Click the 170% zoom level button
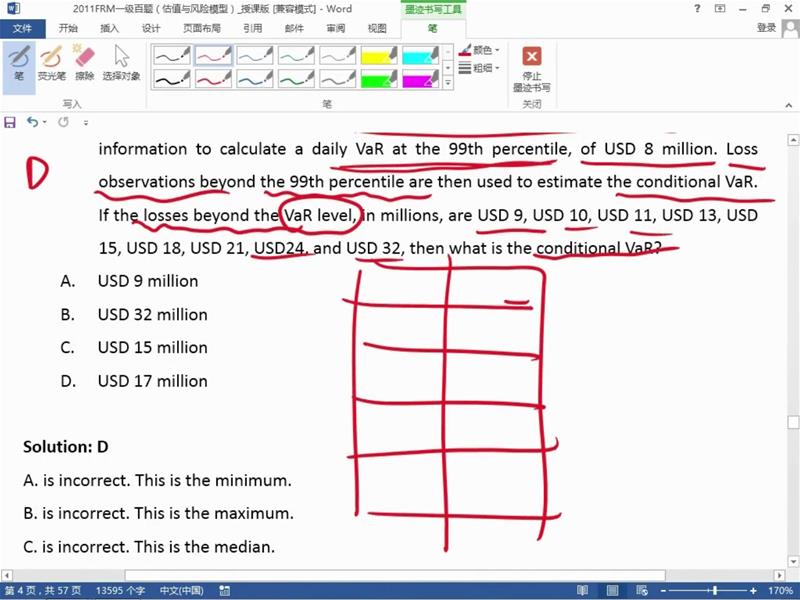 click(x=780, y=591)
